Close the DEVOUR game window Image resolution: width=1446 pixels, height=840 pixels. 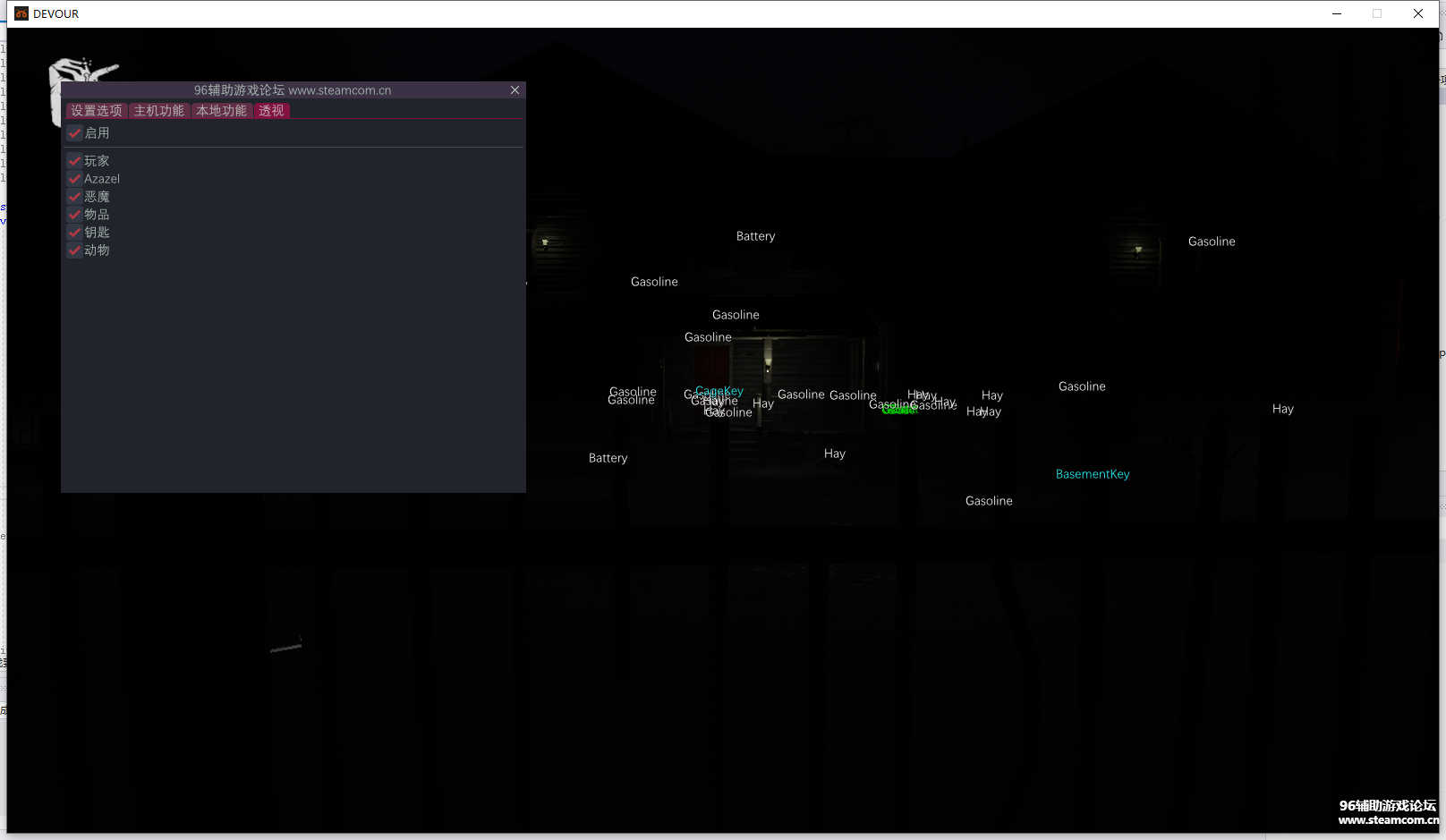click(1418, 13)
